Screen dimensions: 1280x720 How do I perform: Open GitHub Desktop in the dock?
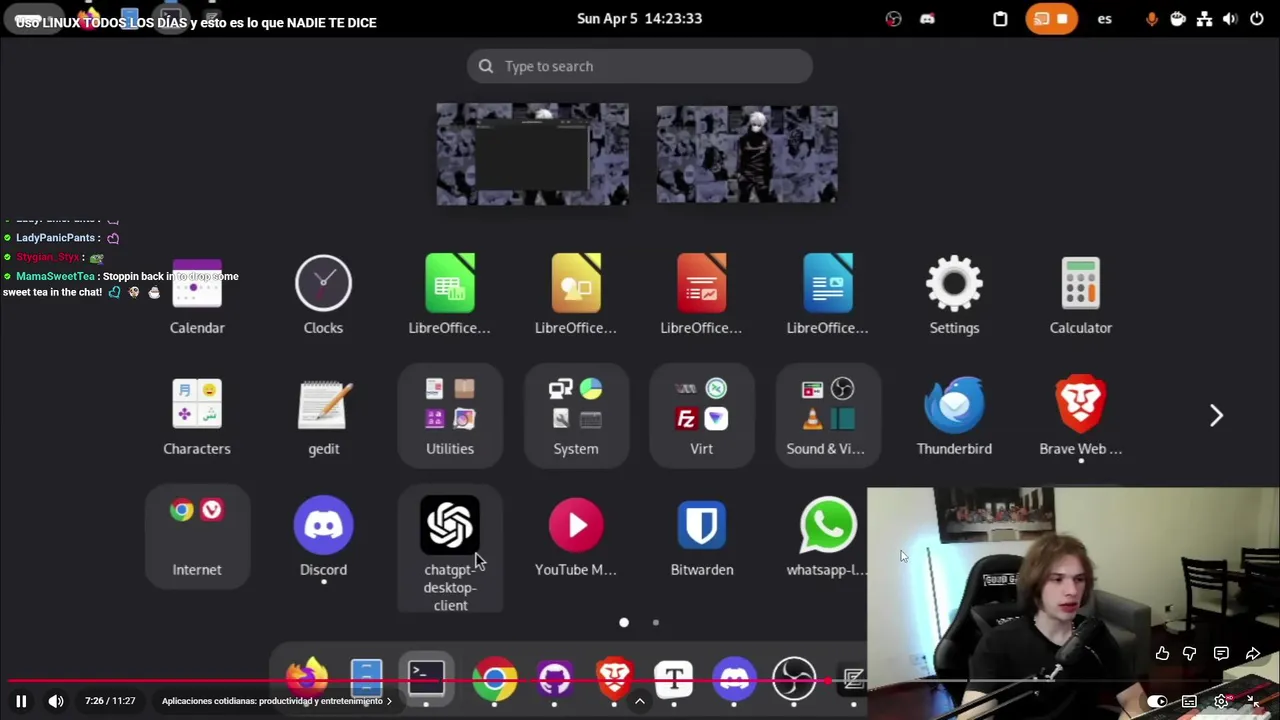554,678
